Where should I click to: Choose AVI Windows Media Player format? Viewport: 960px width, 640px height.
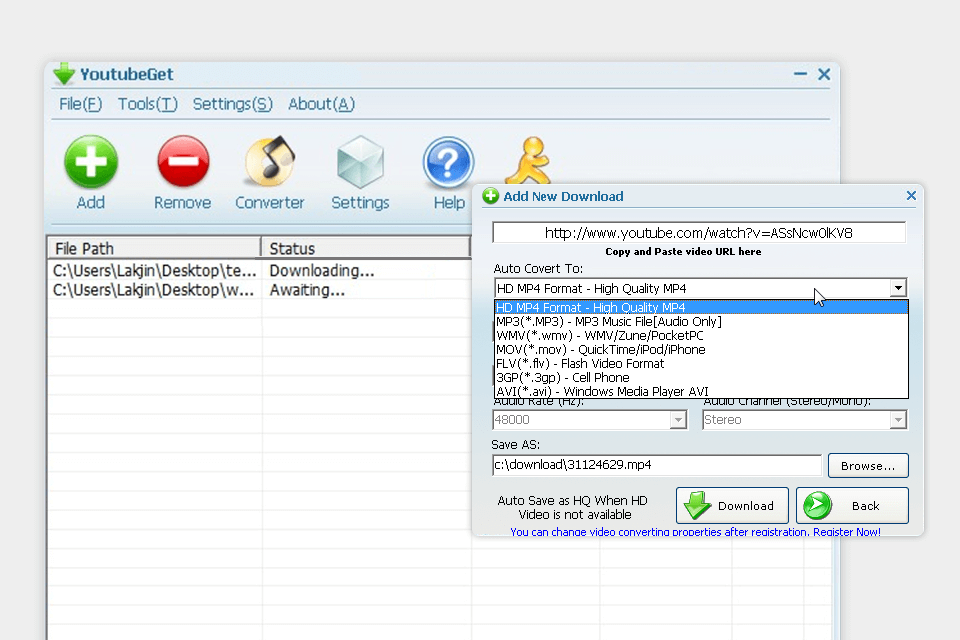click(602, 391)
